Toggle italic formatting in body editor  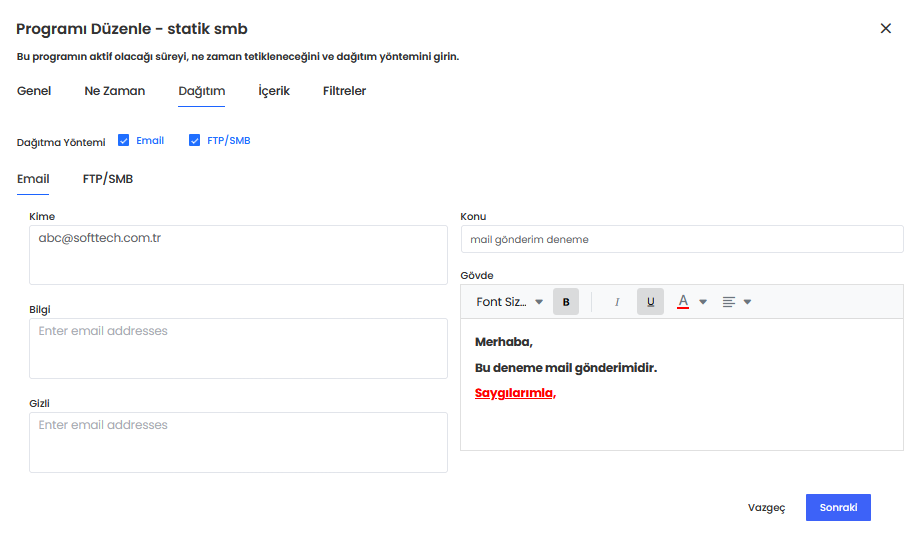click(617, 302)
